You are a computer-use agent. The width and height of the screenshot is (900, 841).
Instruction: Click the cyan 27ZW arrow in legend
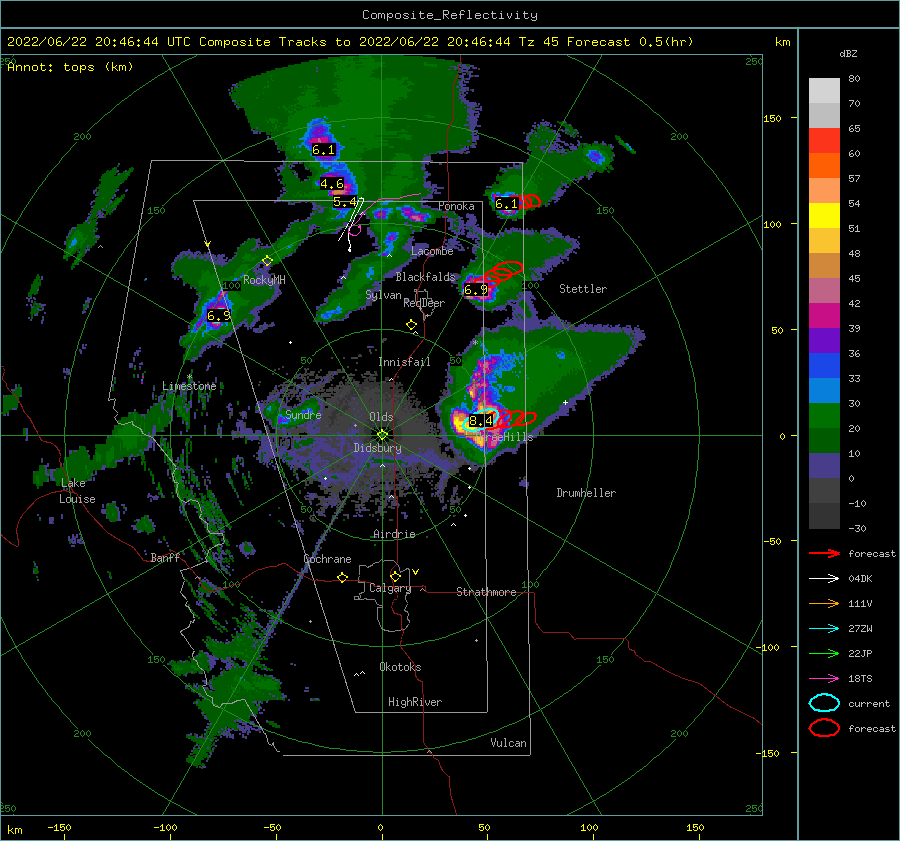(824, 629)
